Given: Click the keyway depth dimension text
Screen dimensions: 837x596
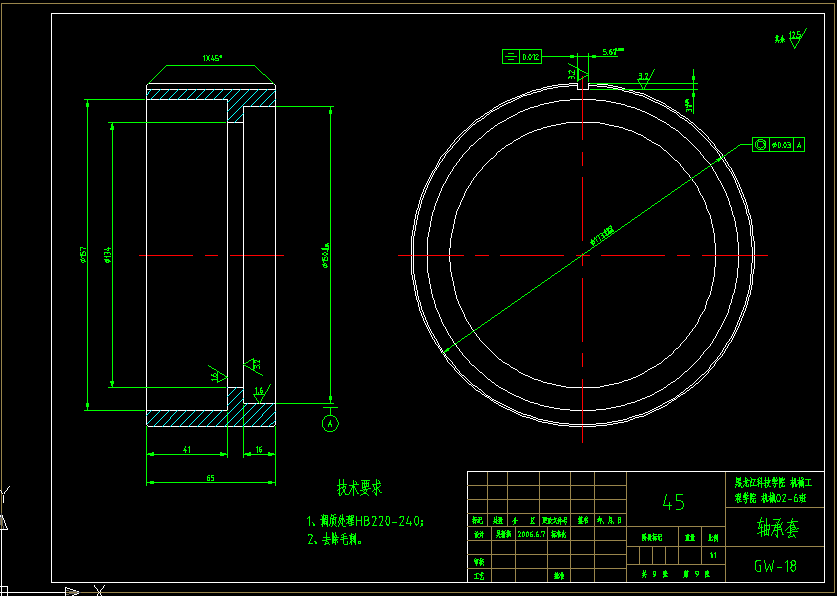Looking at the screenshot, I should [689, 107].
